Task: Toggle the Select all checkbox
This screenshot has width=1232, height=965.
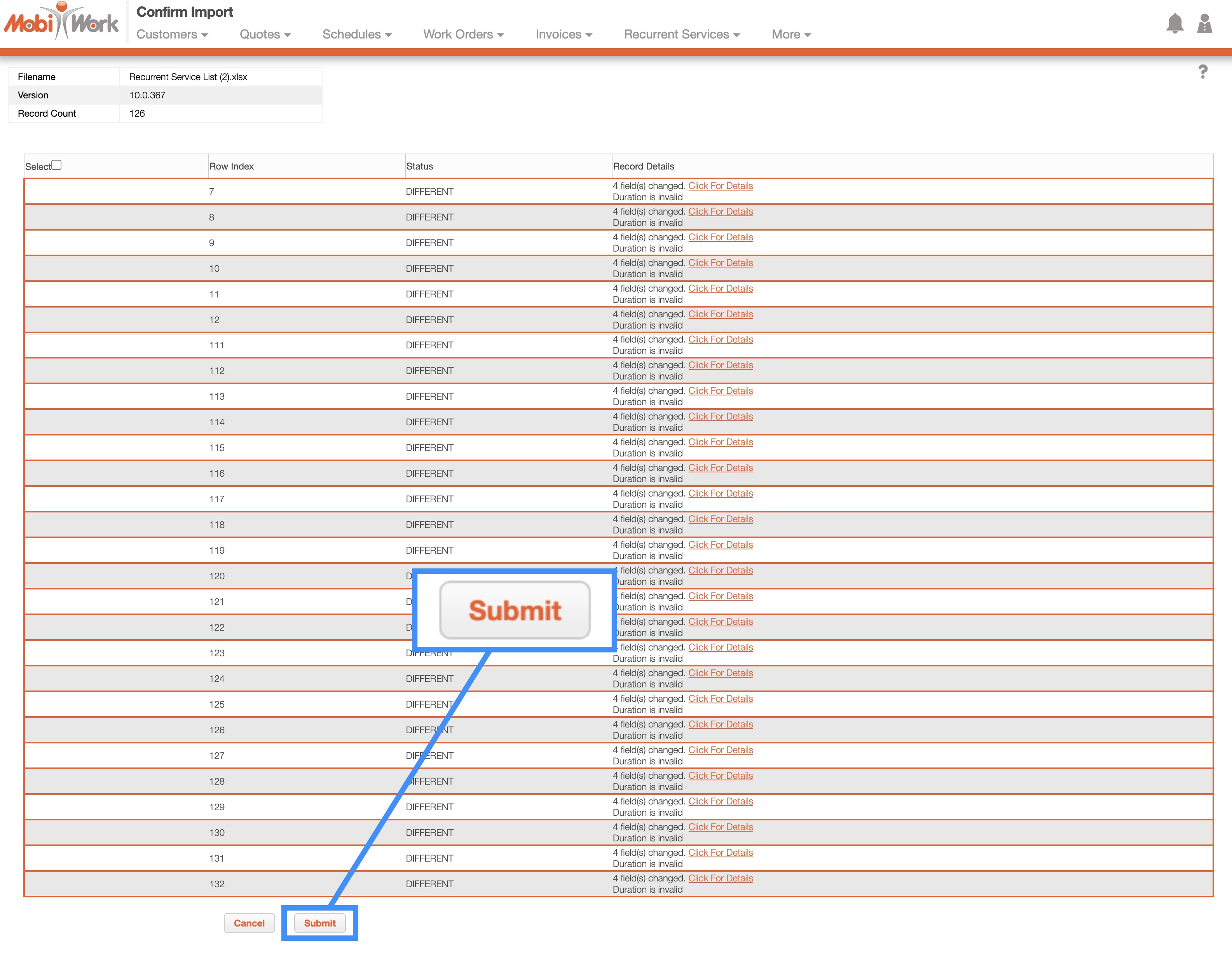Action: (x=56, y=165)
